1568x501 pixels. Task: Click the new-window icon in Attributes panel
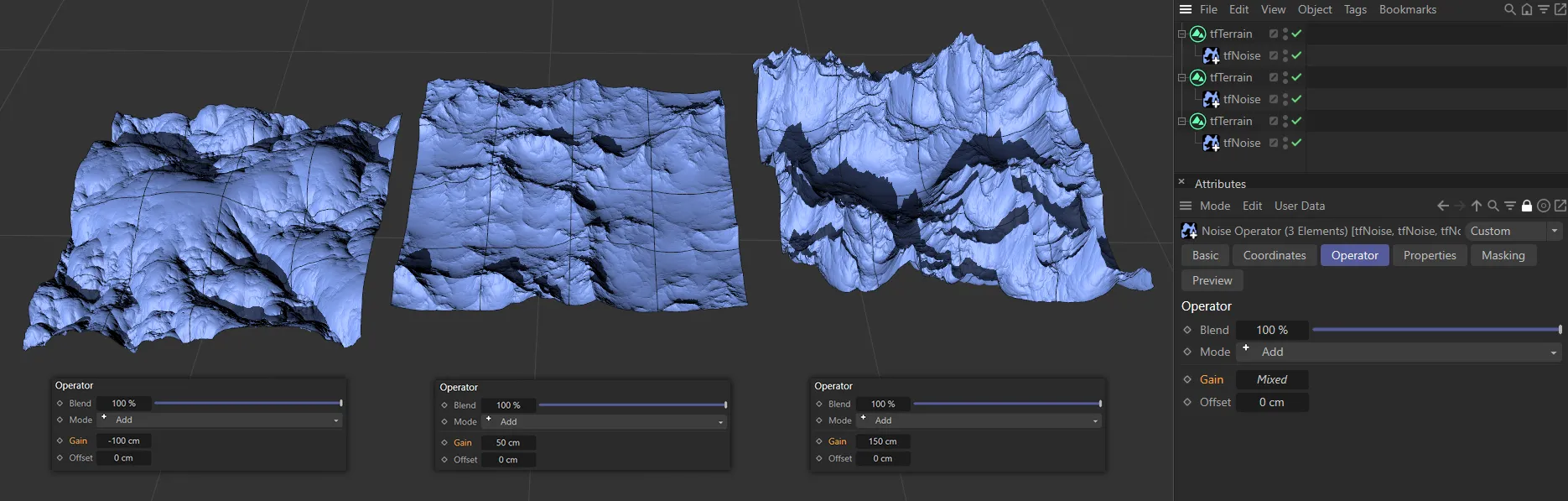pos(1560,206)
